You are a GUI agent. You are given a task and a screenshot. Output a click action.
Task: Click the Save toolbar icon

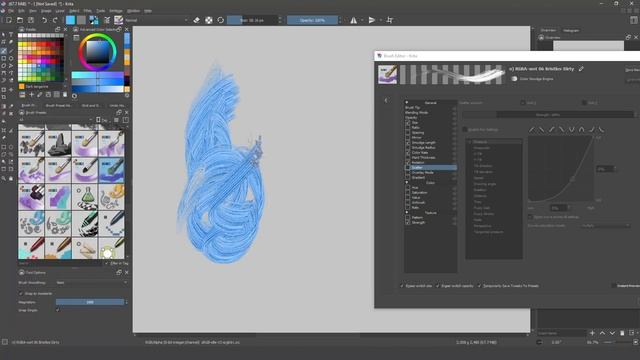click(31, 20)
